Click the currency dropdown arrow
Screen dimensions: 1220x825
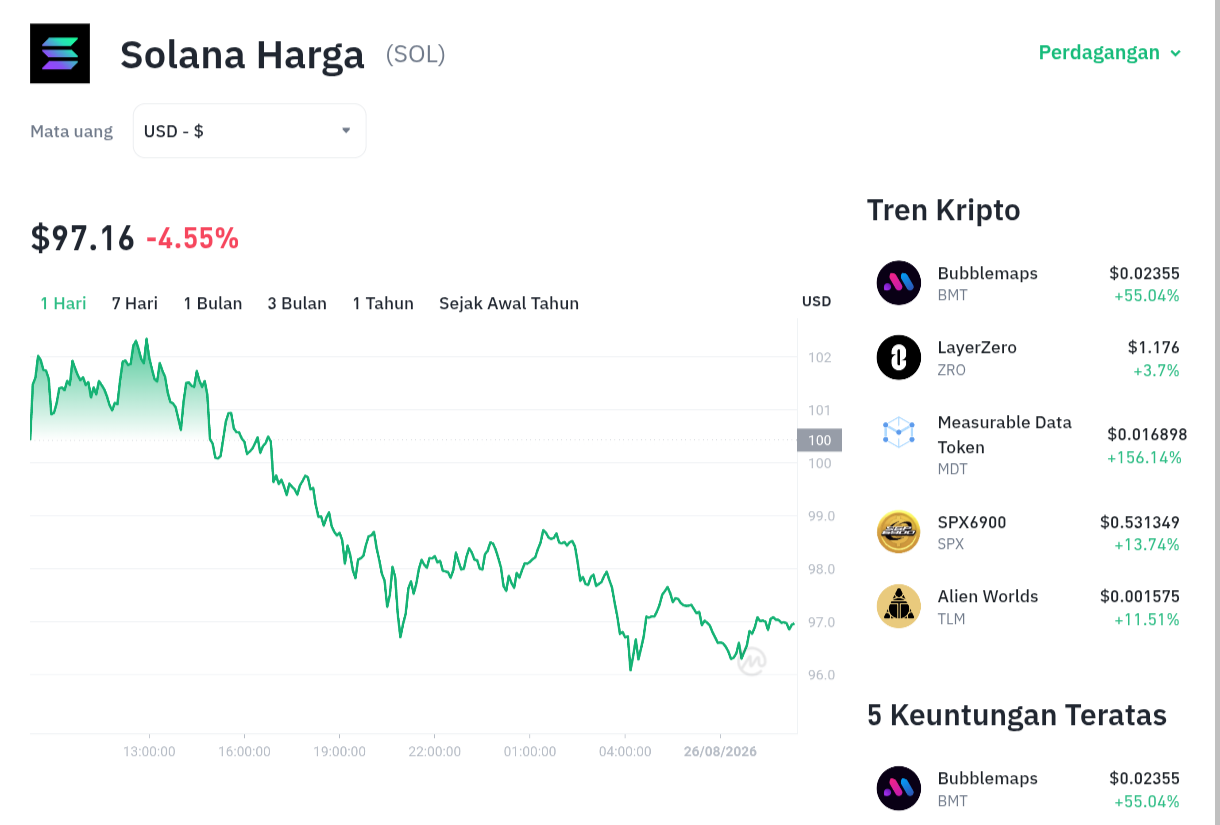click(346, 130)
